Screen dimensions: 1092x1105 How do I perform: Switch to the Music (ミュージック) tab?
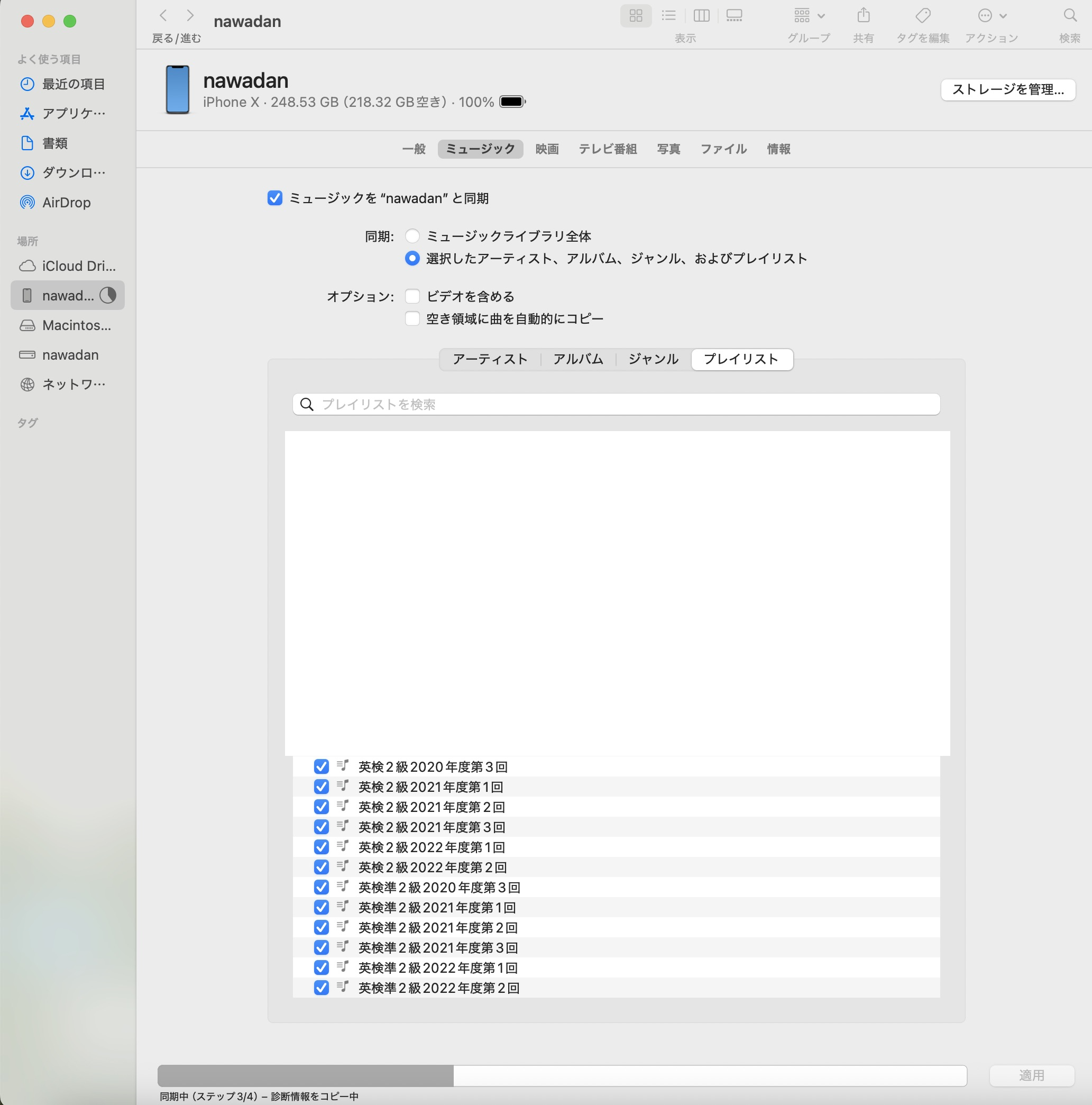[480, 149]
